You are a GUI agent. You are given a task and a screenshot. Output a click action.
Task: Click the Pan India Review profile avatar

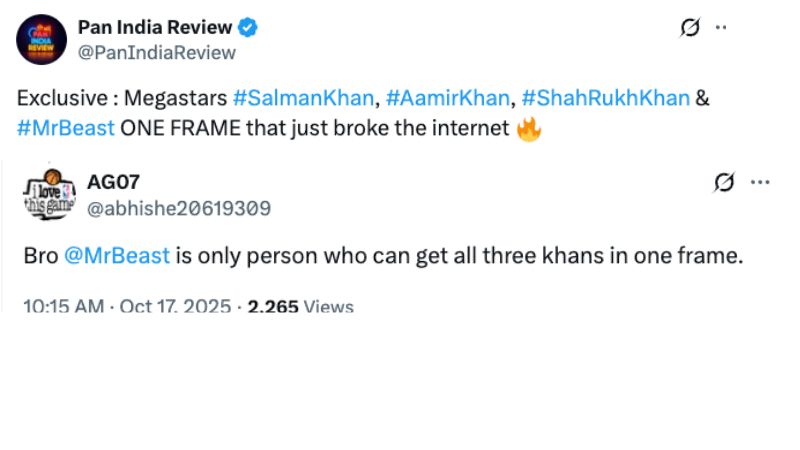42,40
